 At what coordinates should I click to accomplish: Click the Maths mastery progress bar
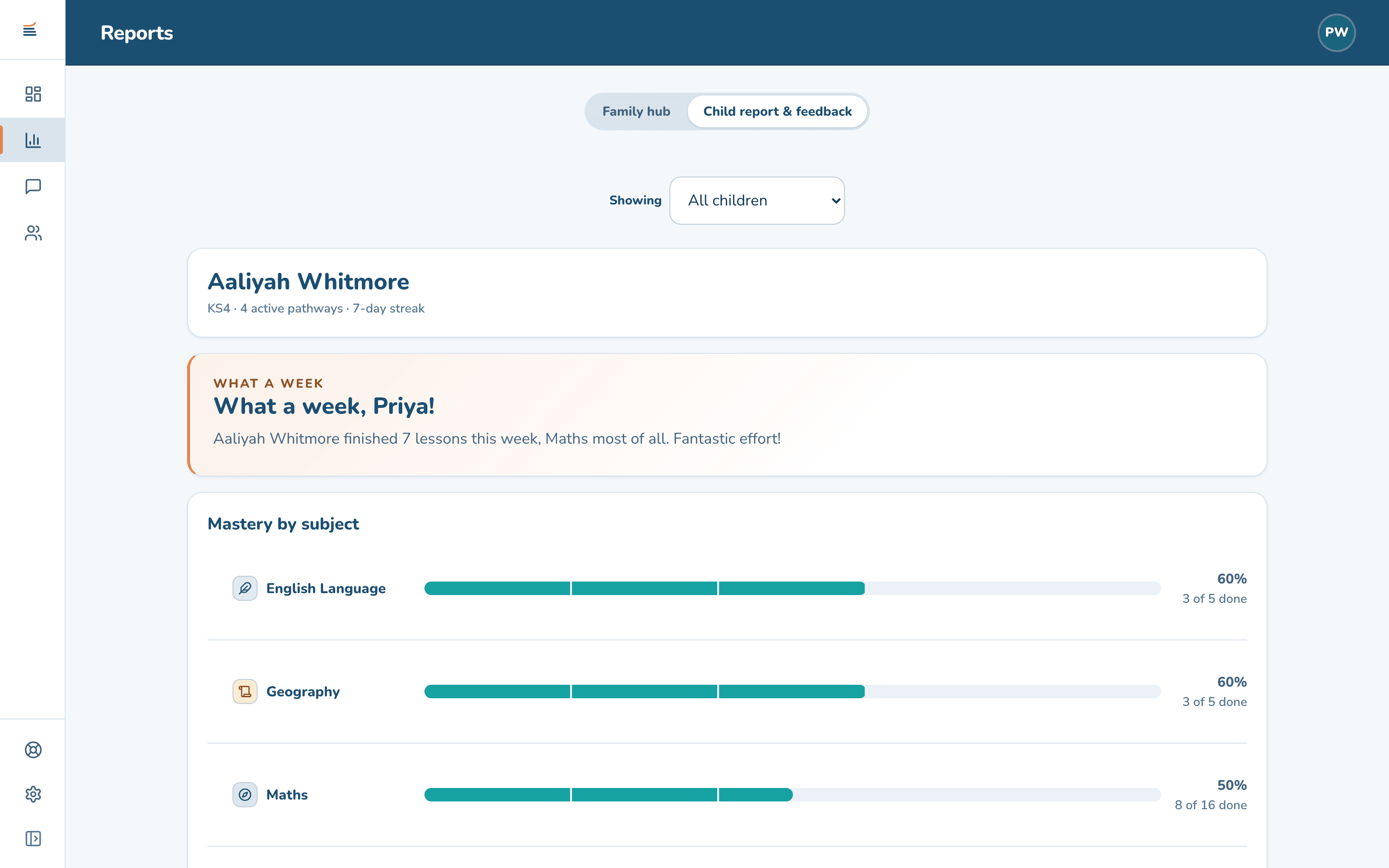793,795
